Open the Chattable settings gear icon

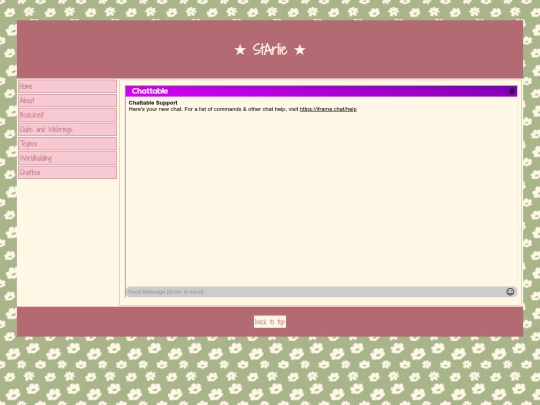coord(511,91)
